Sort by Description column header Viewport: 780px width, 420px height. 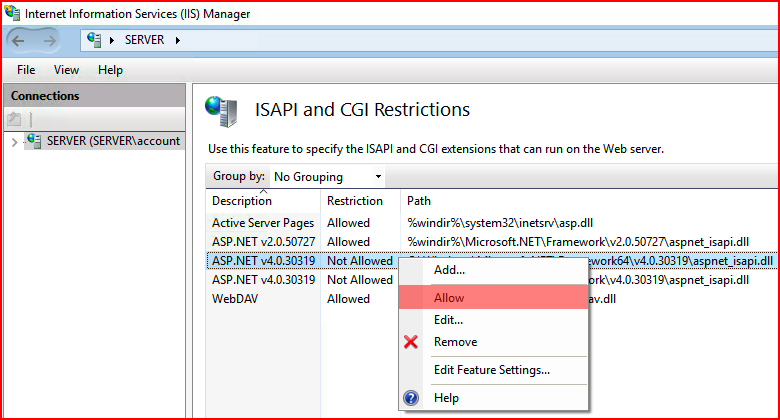(263, 201)
